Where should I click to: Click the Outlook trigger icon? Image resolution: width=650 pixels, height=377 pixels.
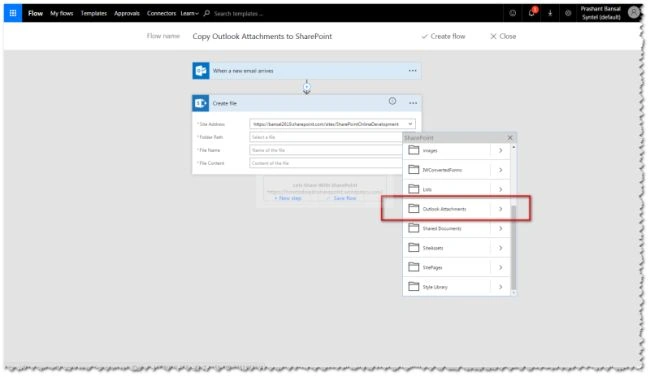[201, 71]
